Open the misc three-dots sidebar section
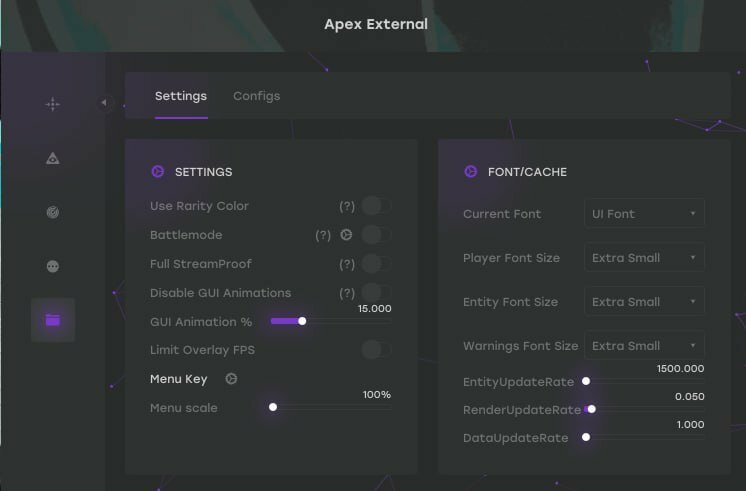 point(53,266)
